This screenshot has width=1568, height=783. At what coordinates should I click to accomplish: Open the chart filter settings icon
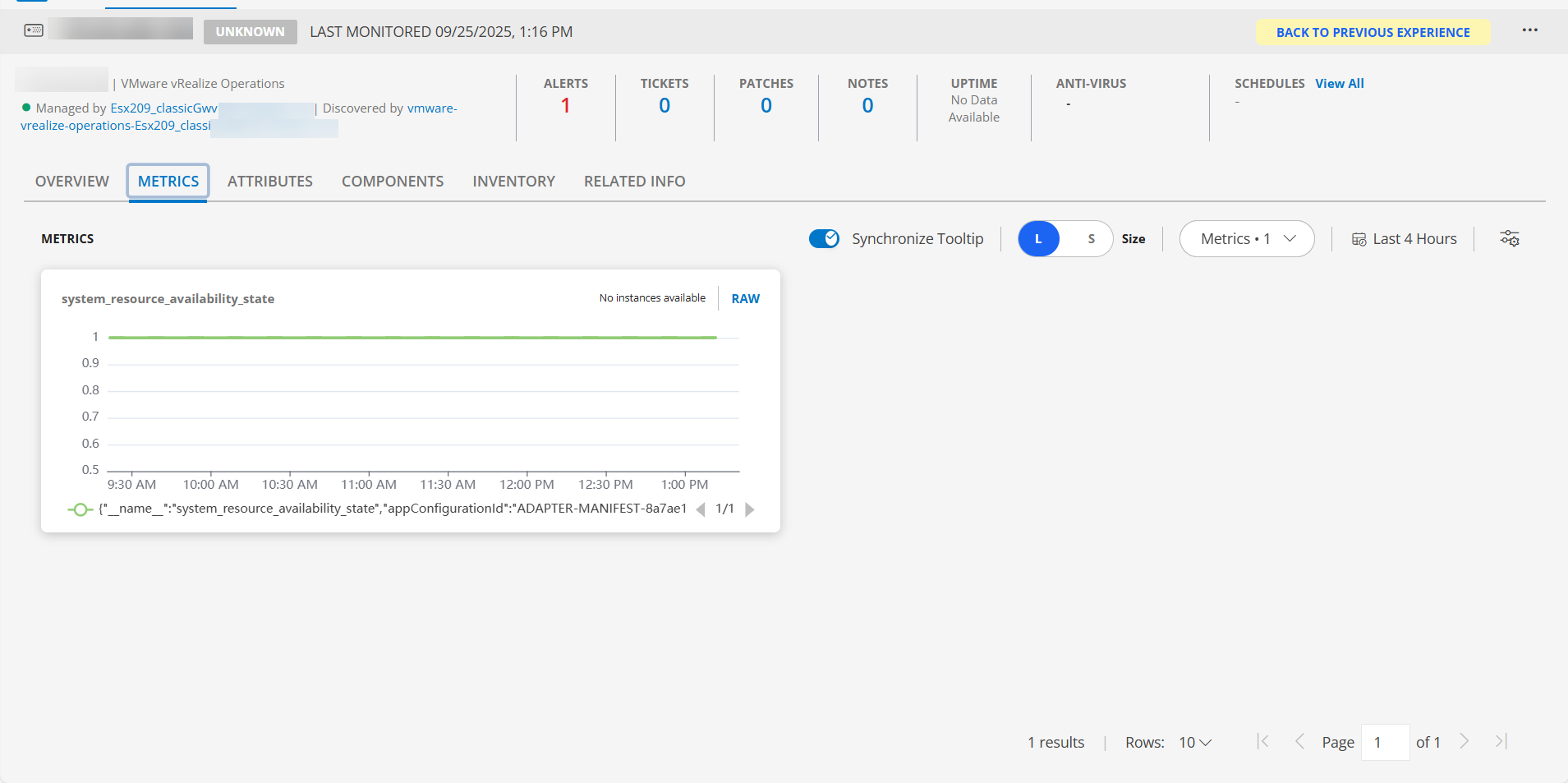[x=1510, y=238]
